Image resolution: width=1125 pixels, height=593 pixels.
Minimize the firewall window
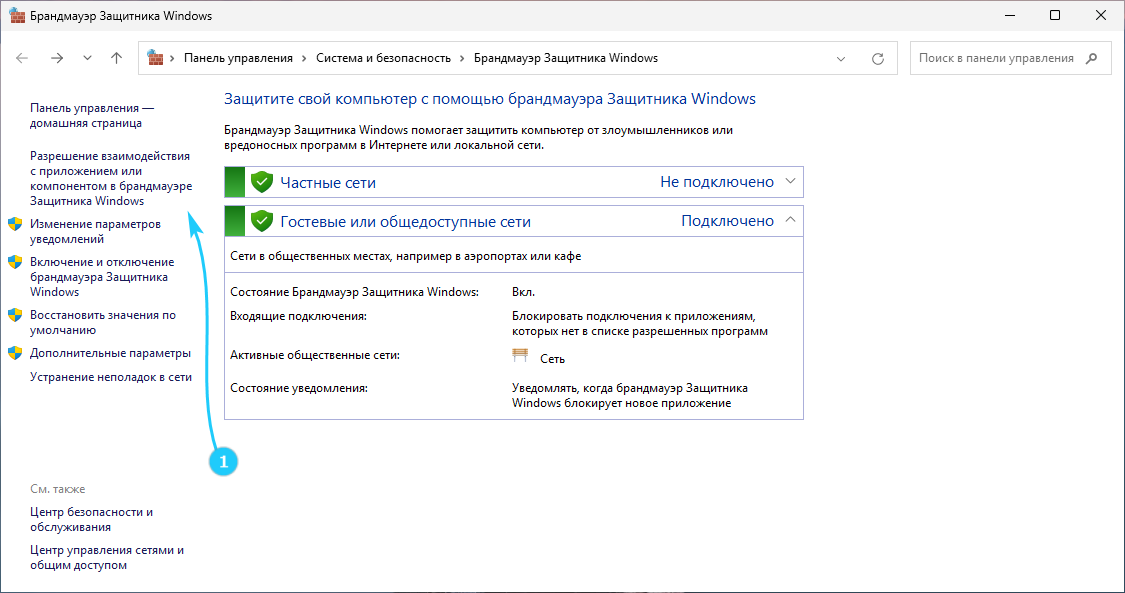pos(1009,16)
